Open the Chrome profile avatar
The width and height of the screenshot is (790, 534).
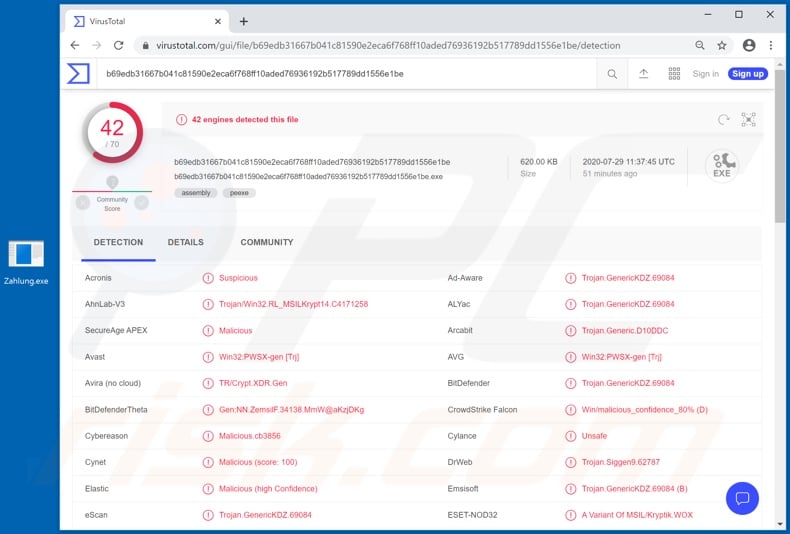(x=749, y=45)
